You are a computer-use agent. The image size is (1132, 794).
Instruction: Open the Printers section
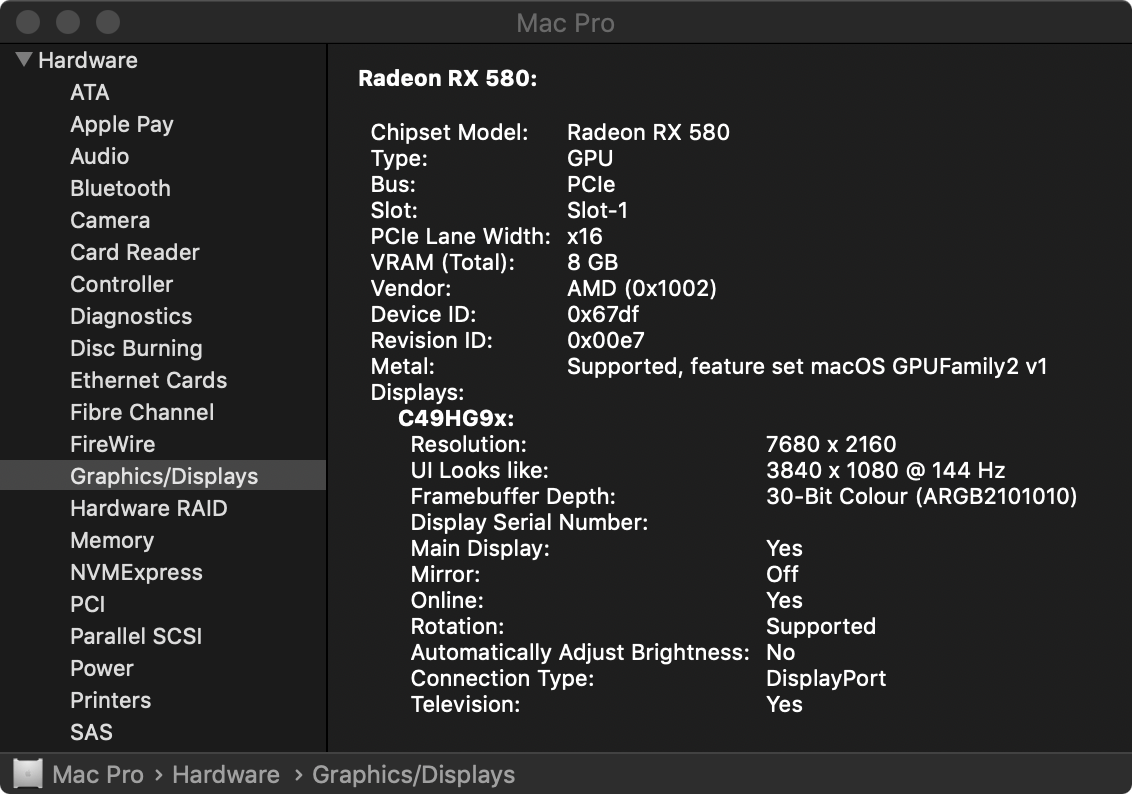point(110,700)
